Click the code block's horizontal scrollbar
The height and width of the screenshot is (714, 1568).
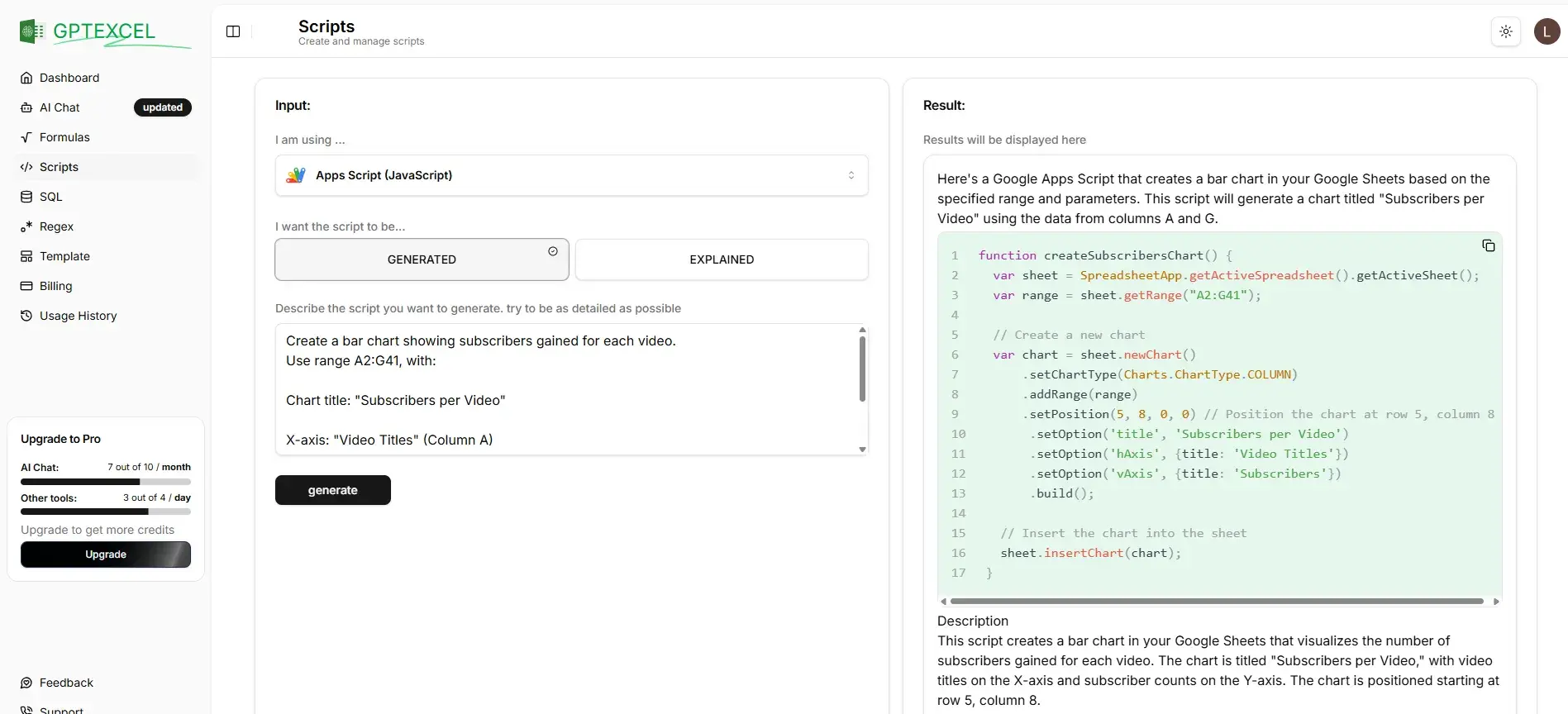pos(1215,602)
